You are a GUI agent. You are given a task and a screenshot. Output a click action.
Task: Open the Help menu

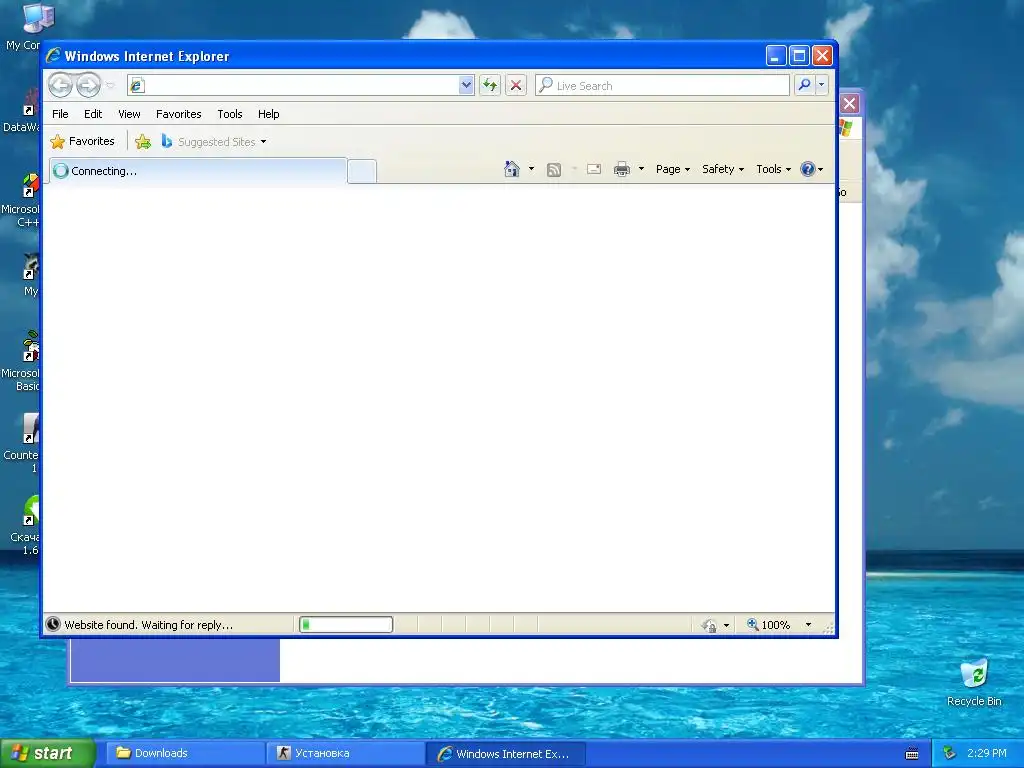268,114
